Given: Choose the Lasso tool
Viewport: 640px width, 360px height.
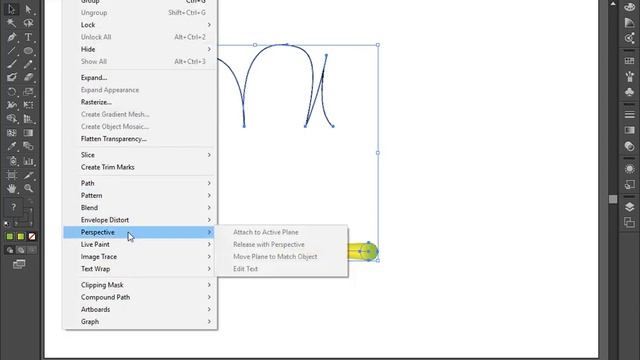Looking at the screenshot, I should (28, 23).
